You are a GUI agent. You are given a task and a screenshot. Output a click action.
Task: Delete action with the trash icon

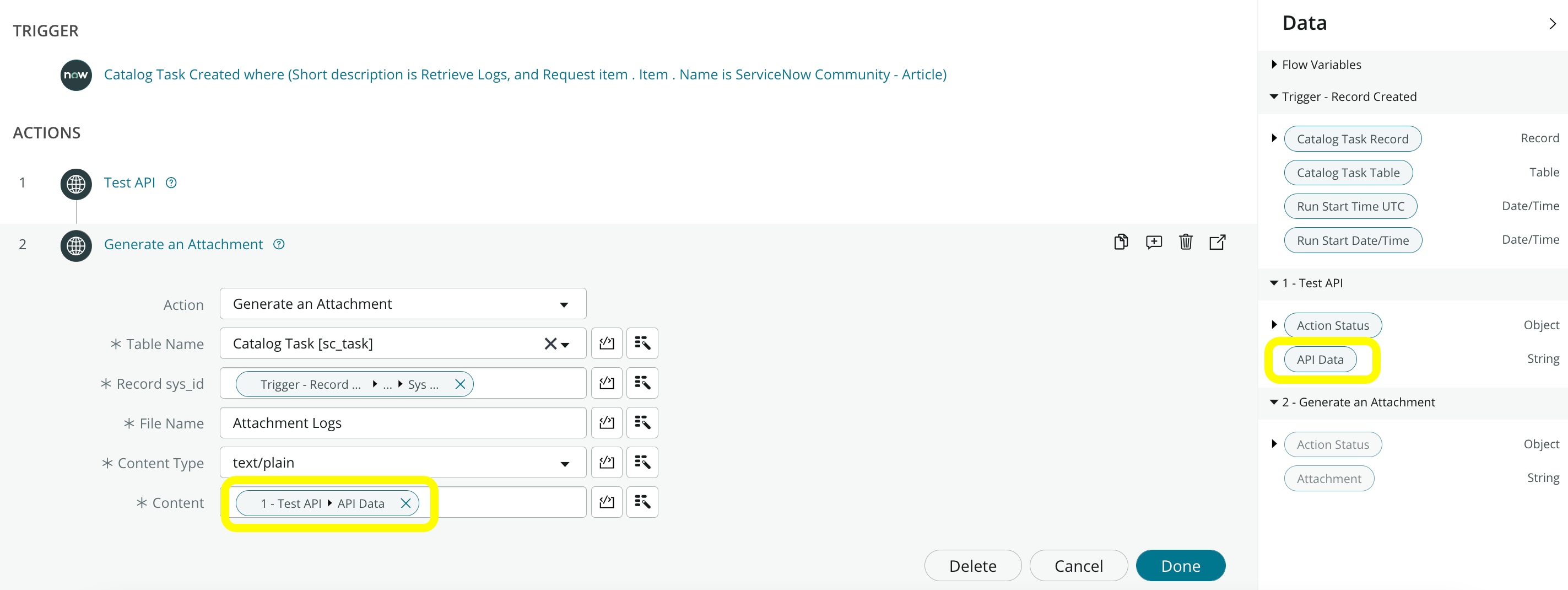coord(1186,242)
